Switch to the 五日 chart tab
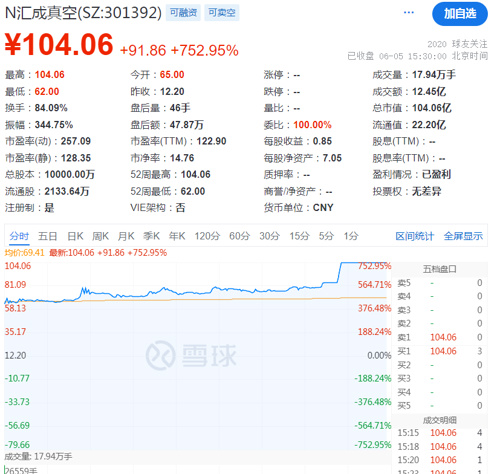The width and height of the screenshot is (500, 474). (47, 236)
